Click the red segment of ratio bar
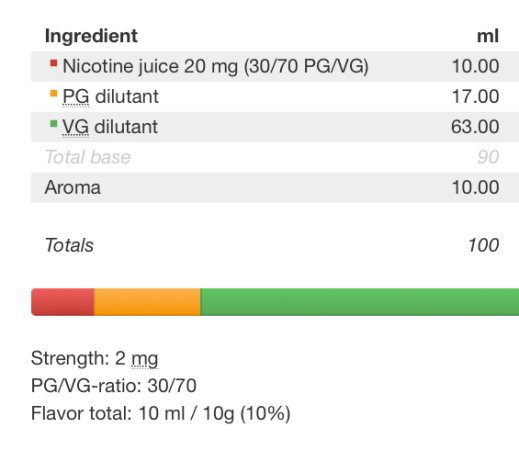The height and width of the screenshot is (450, 519). coord(63,302)
